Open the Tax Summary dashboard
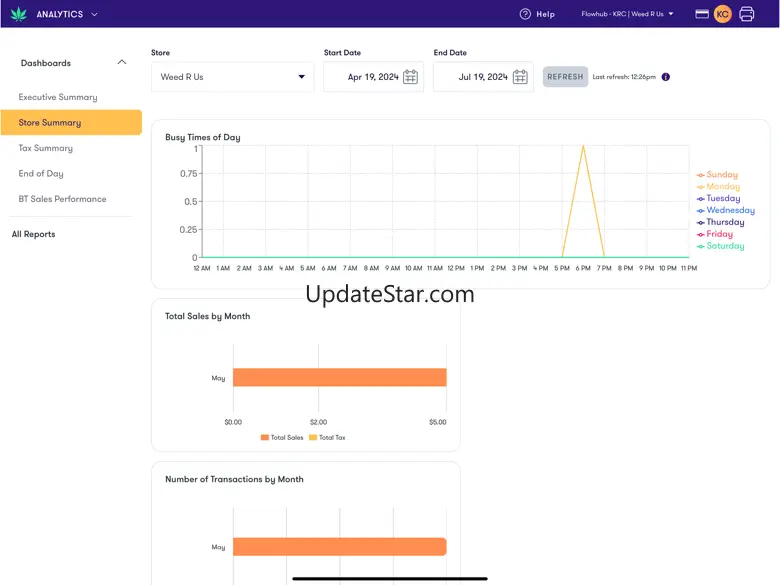780x585 pixels. click(x=46, y=148)
